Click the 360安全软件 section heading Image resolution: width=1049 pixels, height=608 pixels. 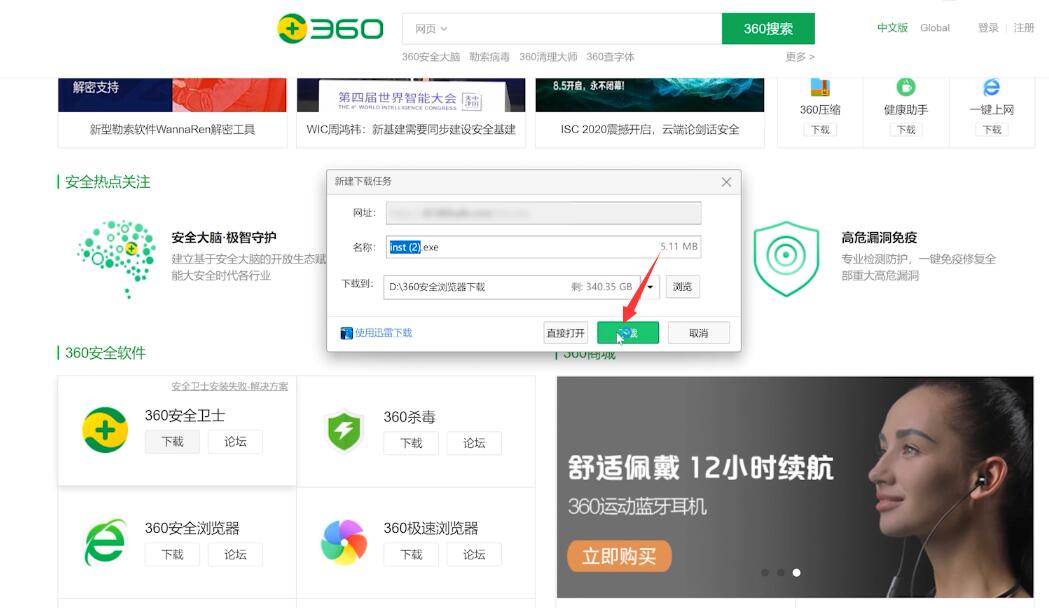point(105,353)
